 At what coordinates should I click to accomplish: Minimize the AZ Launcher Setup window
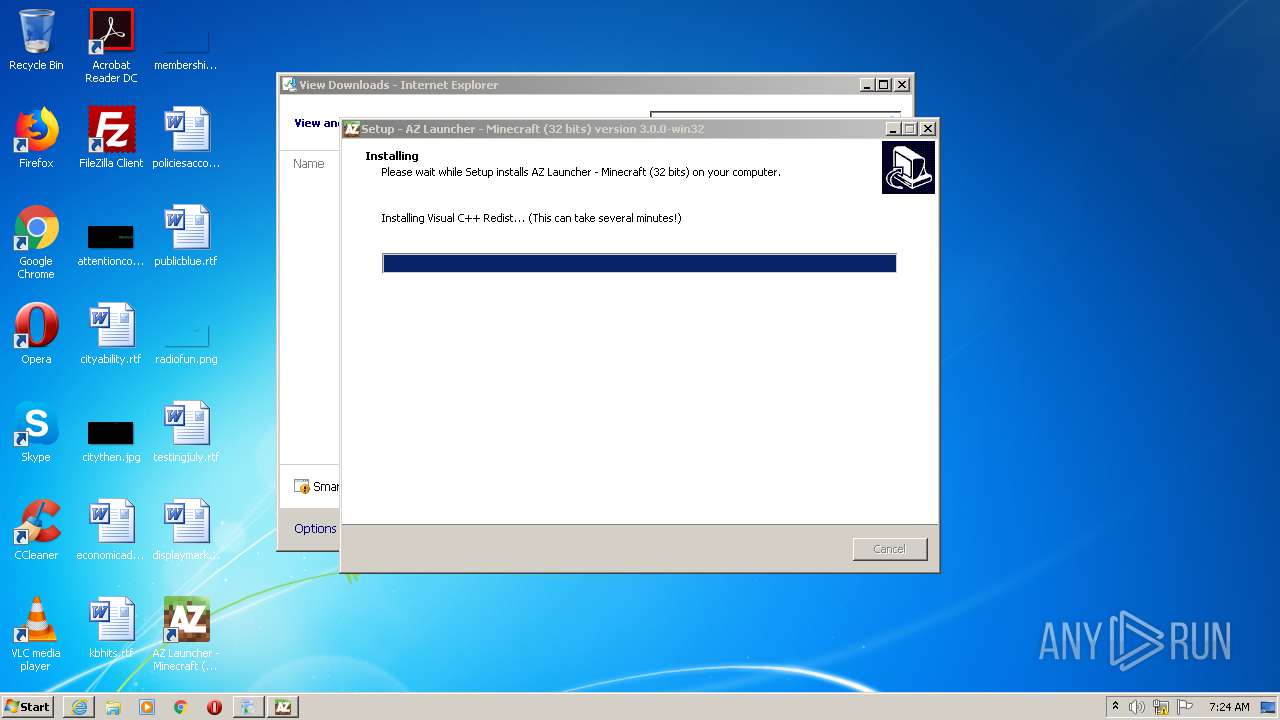[x=892, y=128]
